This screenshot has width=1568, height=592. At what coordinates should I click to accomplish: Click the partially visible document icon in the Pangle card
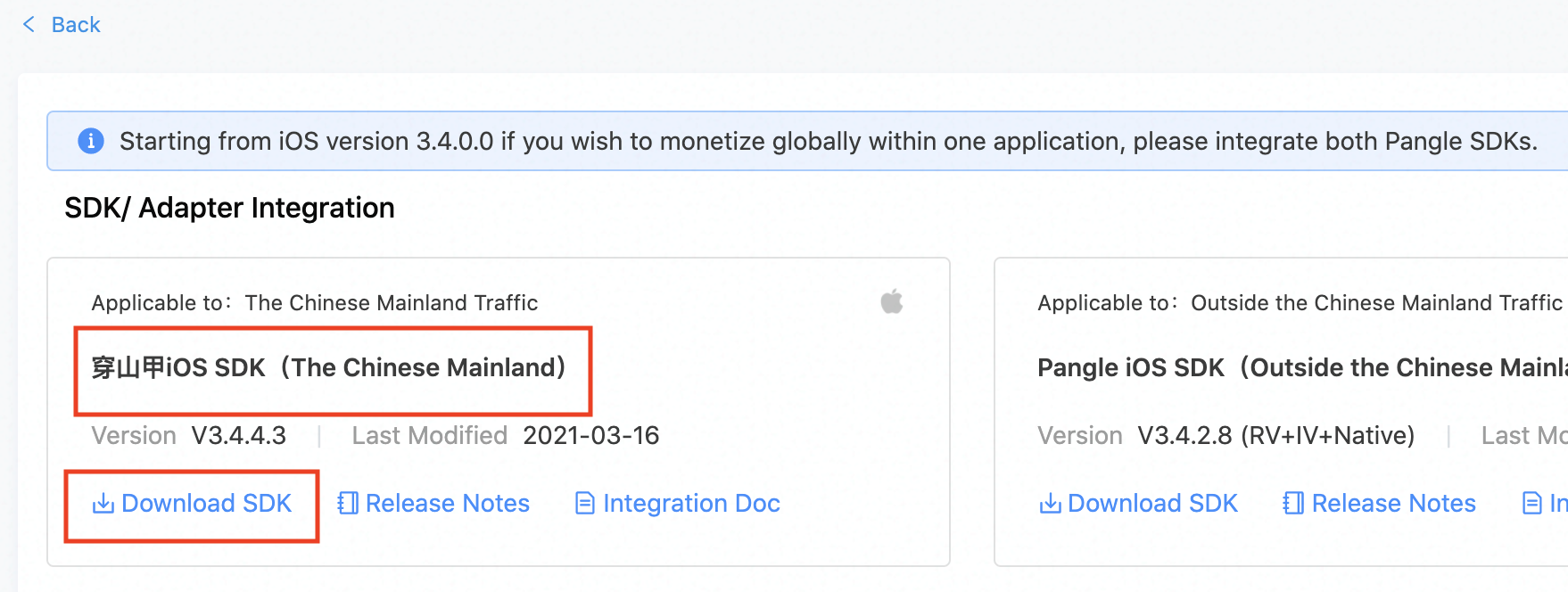pyautogui.click(x=1531, y=504)
